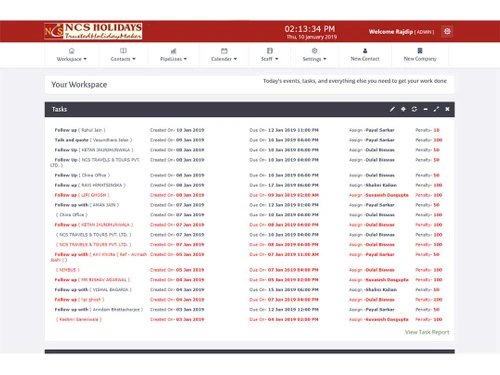Click Due On 12 Jan 2019 12:00 PM

pos(284,310)
